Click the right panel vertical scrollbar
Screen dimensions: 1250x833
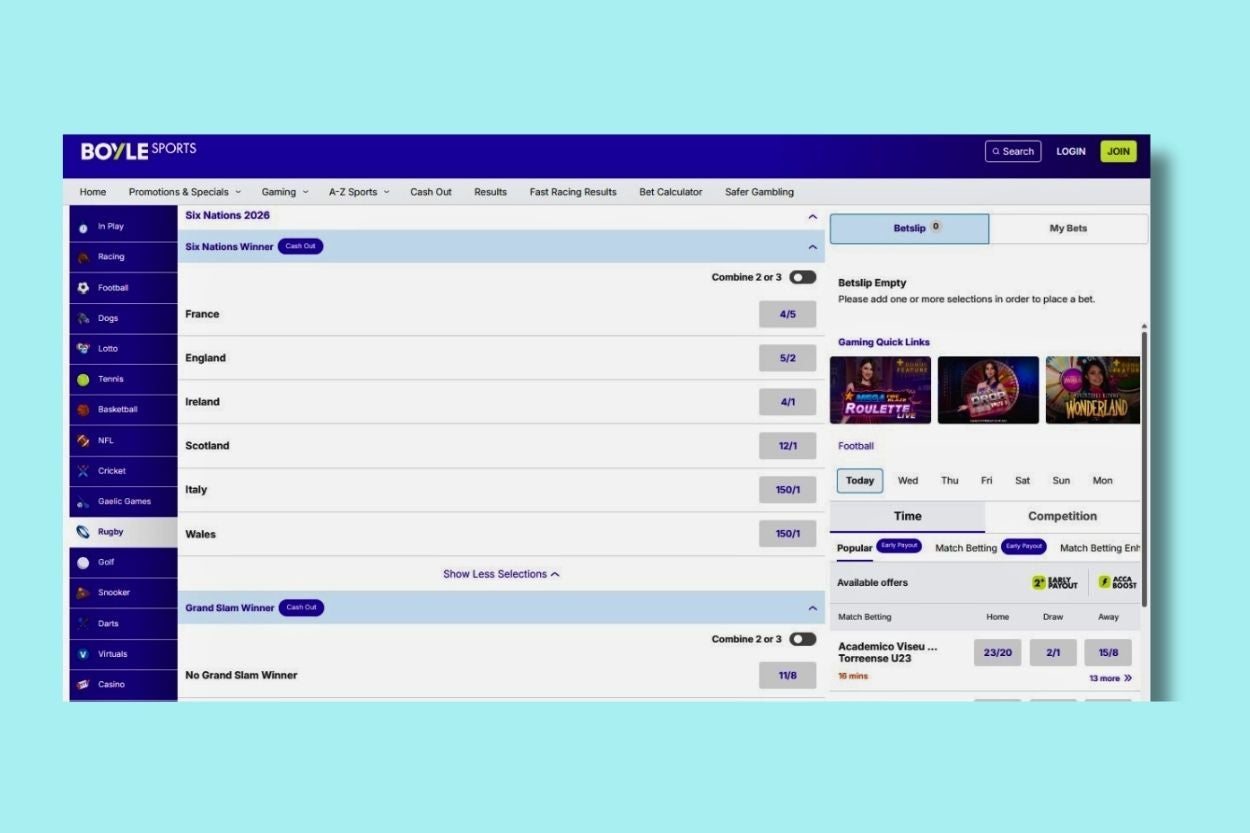pos(1144,460)
